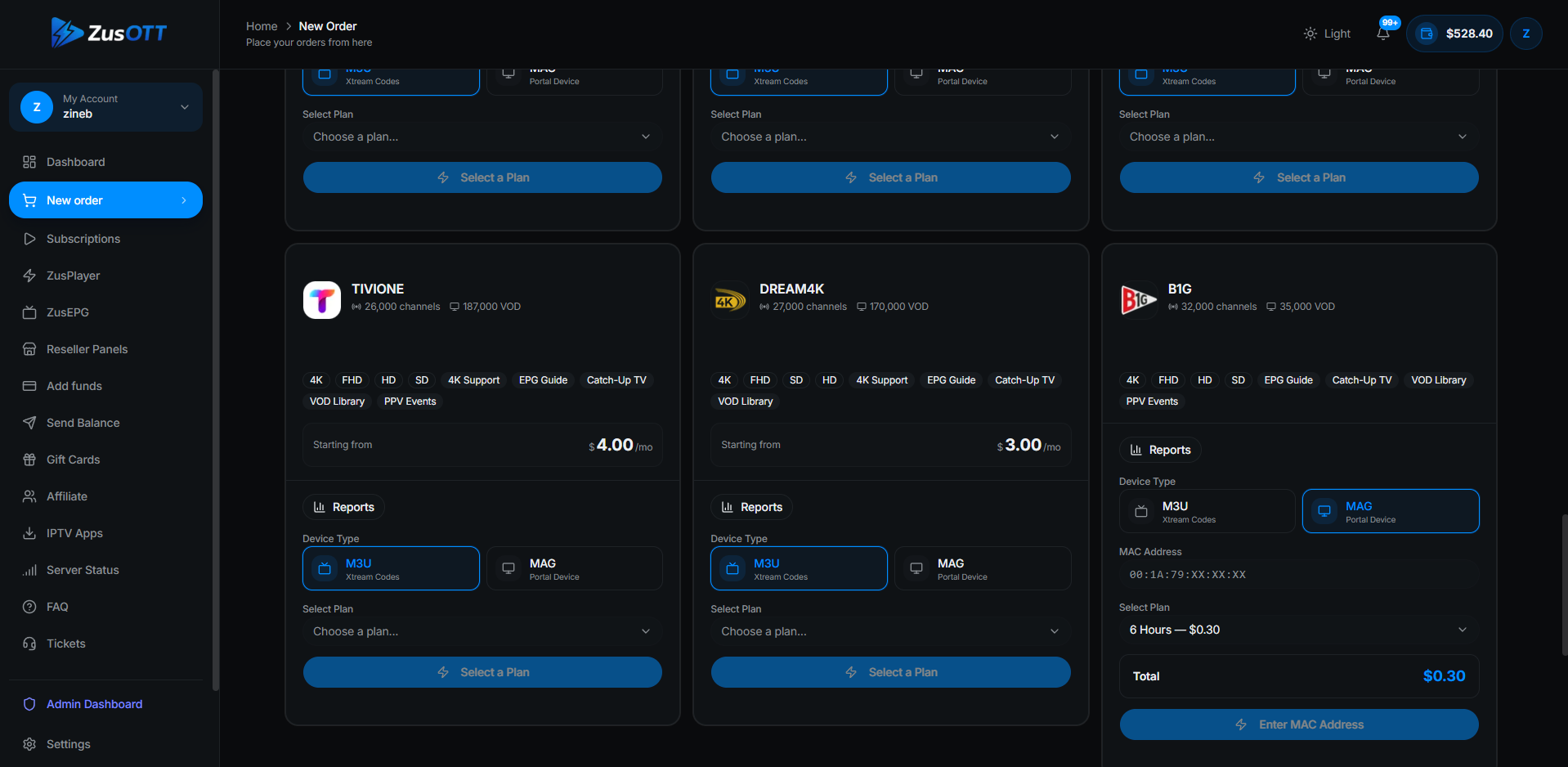Select MAG device type for TIVIONE
This screenshot has width=1568, height=767.
[575, 568]
